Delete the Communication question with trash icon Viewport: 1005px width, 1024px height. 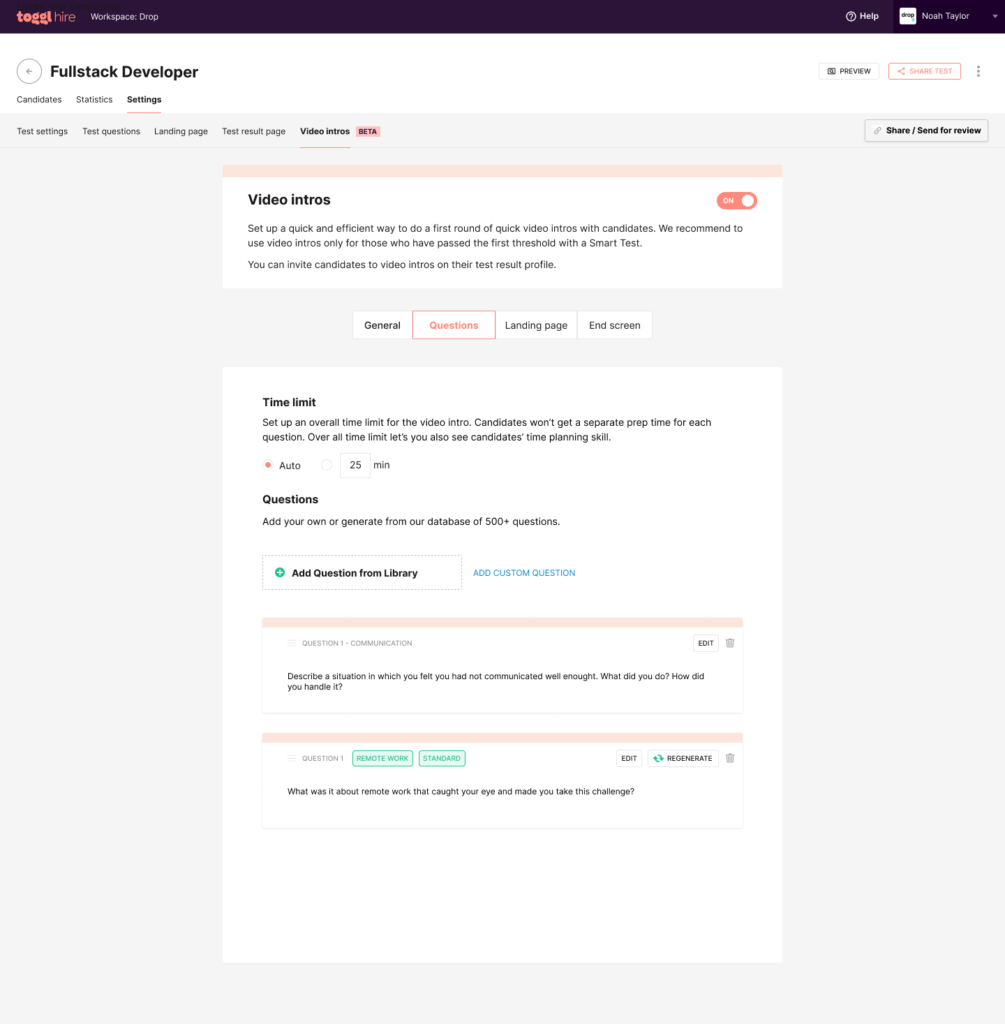[x=730, y=643]
